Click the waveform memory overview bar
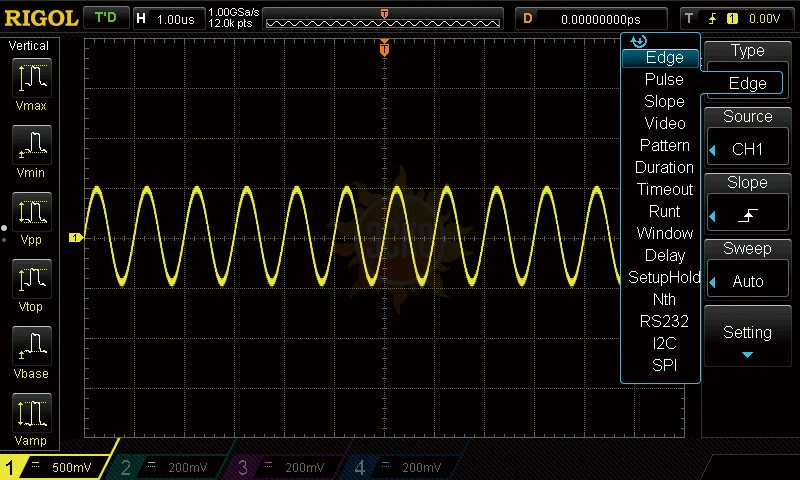The width and height of the screenshot is (800, 480). 383,19
